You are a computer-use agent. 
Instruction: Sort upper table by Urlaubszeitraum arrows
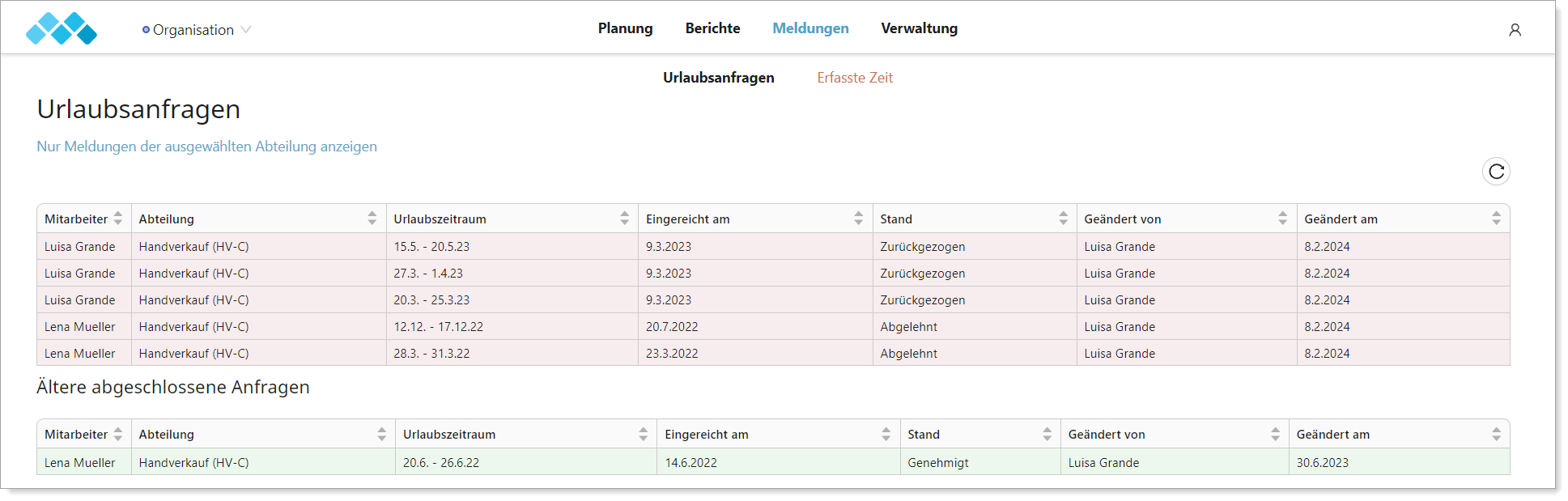click(x=624, y=219)
